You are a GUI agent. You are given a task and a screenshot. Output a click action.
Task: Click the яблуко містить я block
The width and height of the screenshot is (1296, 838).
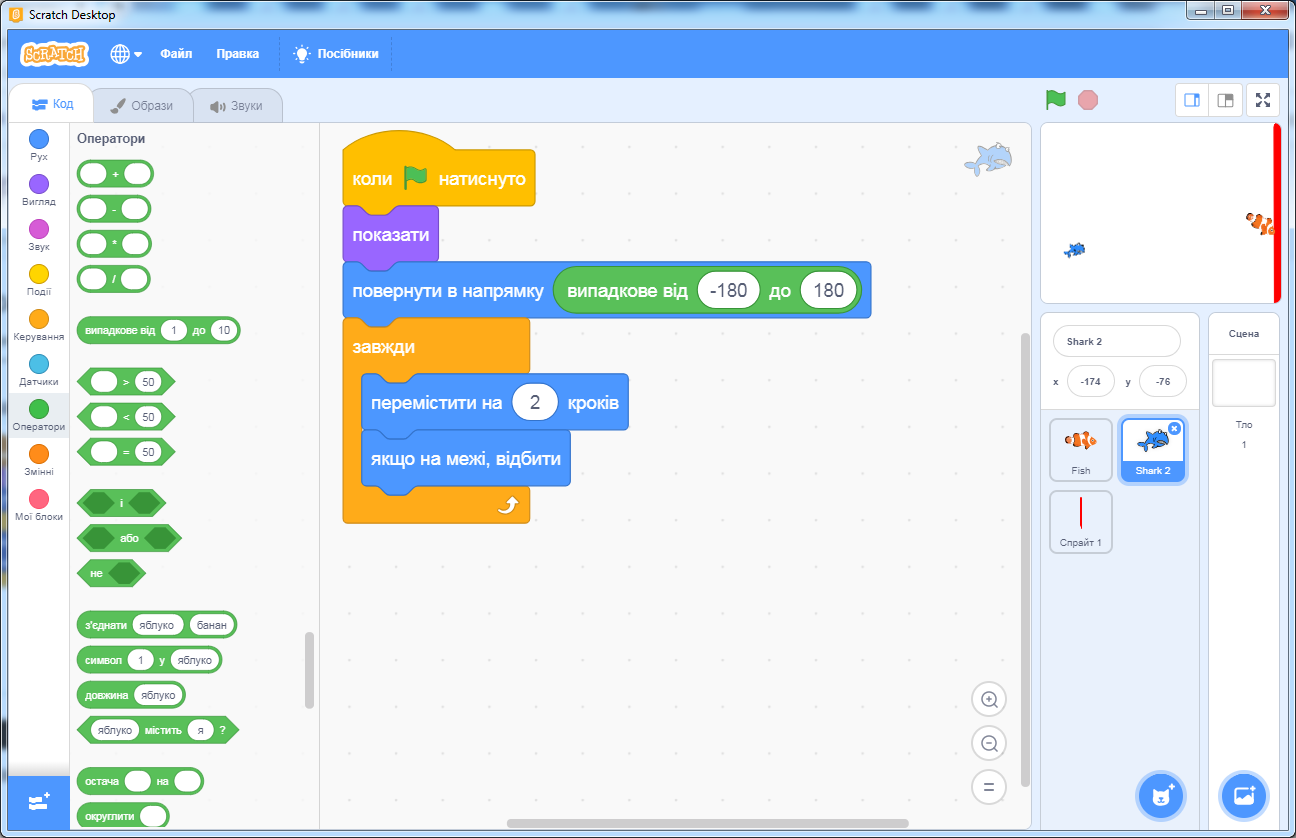[158, 730]
